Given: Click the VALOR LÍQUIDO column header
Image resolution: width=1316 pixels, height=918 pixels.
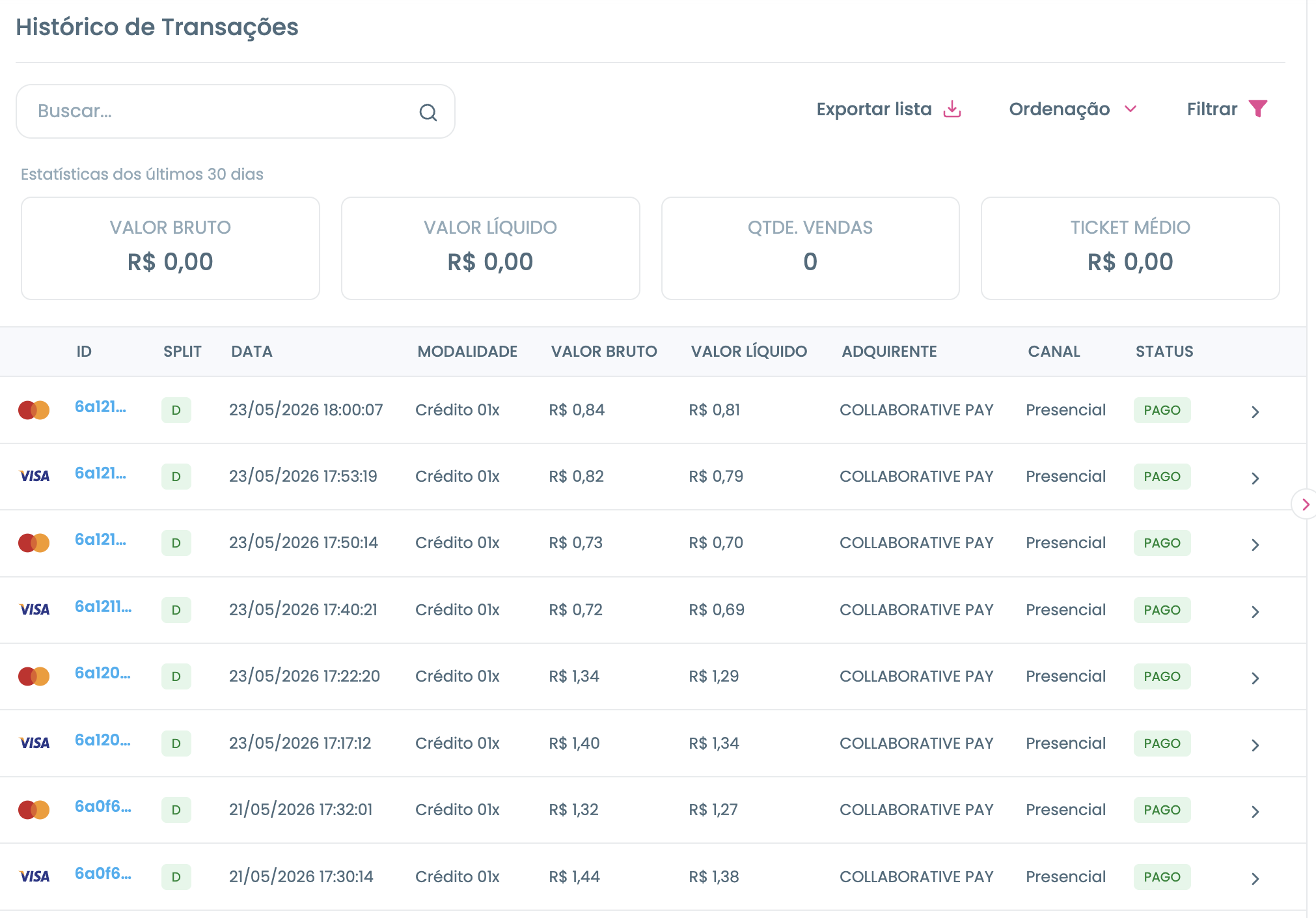Looking at the screenshot, I should pos(748,352).
